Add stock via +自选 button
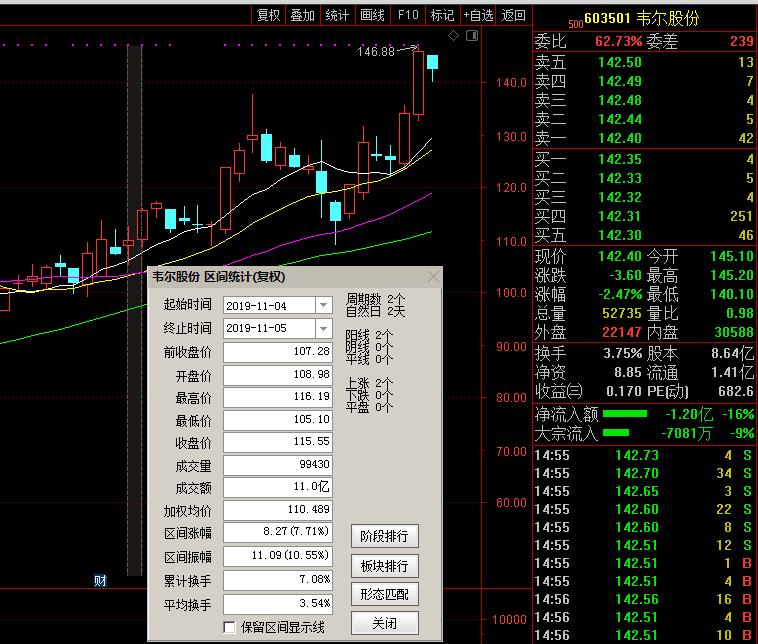Viewport: 758px width, 644px height. click(478, 15)
